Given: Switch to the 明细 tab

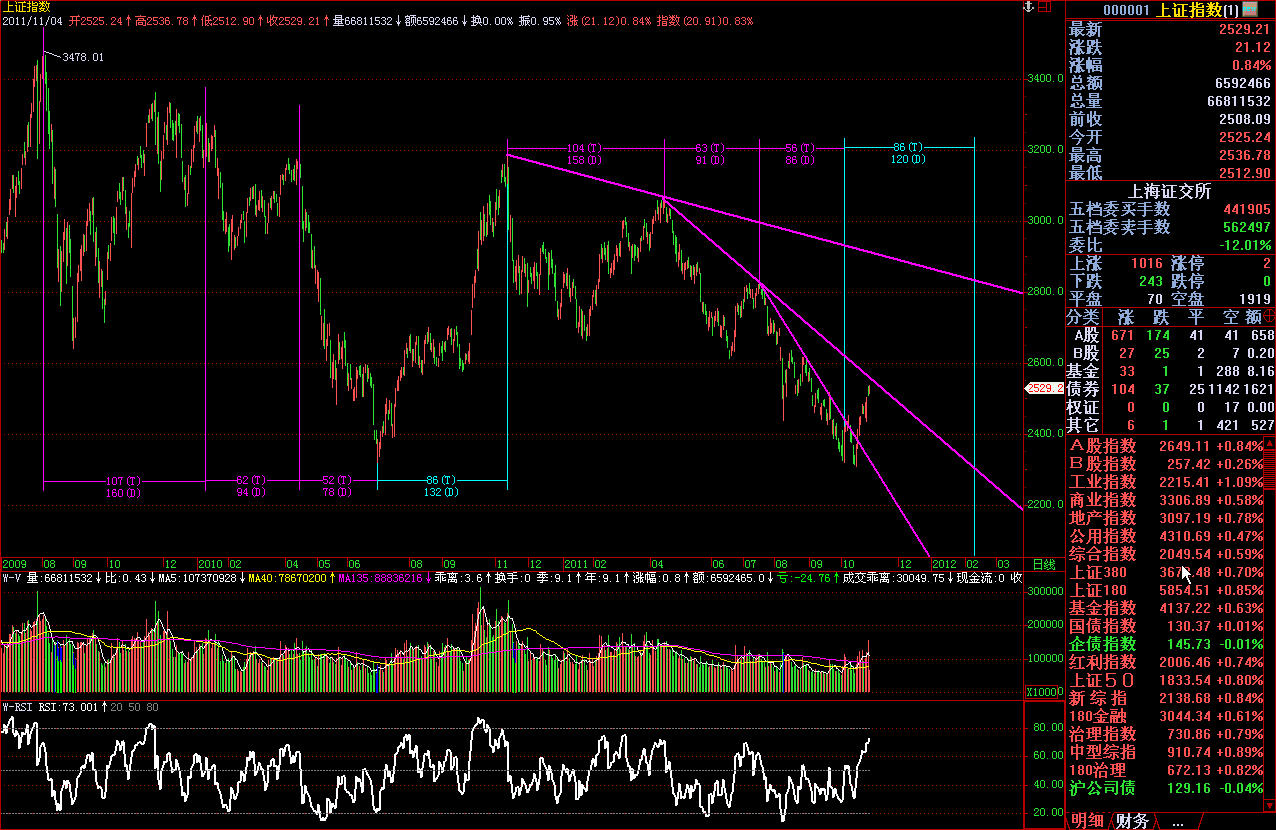Looking at the screenshot, I should (1090, 821).
